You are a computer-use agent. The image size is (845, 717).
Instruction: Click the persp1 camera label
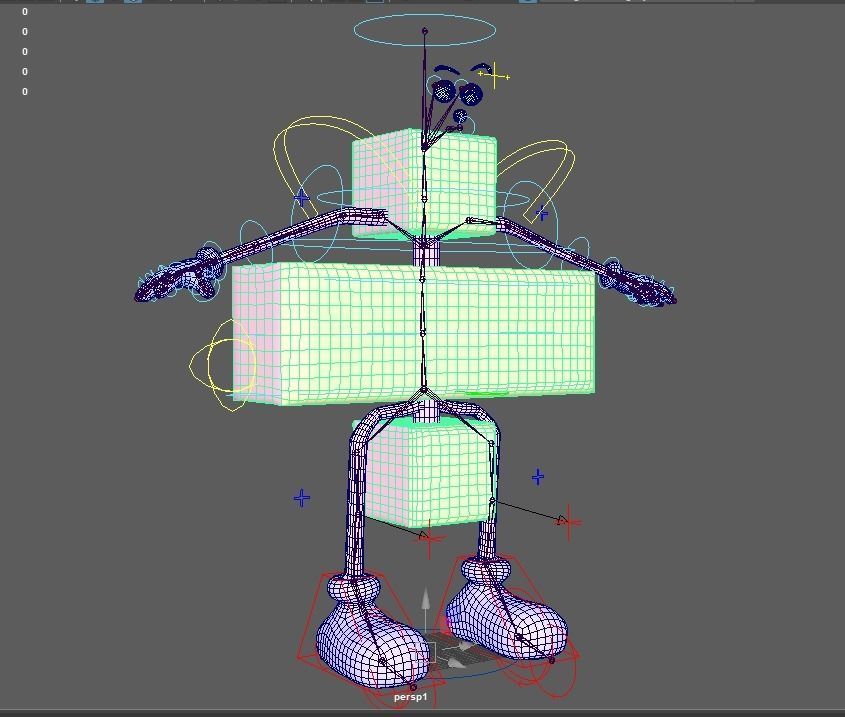tap(410, 697)
